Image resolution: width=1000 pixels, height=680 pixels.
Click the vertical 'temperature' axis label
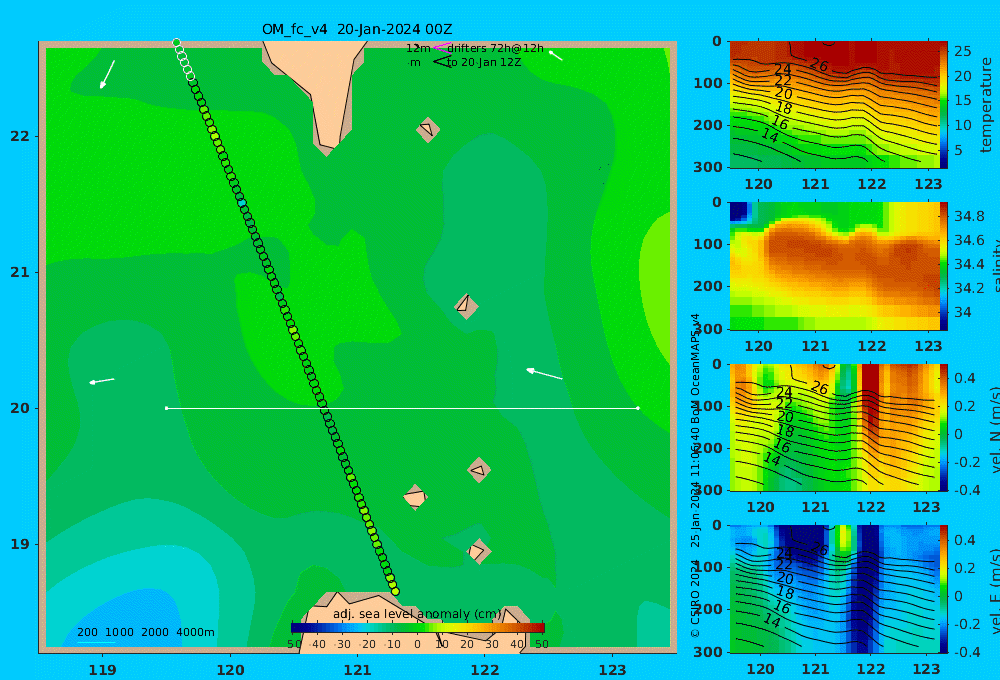986,105
